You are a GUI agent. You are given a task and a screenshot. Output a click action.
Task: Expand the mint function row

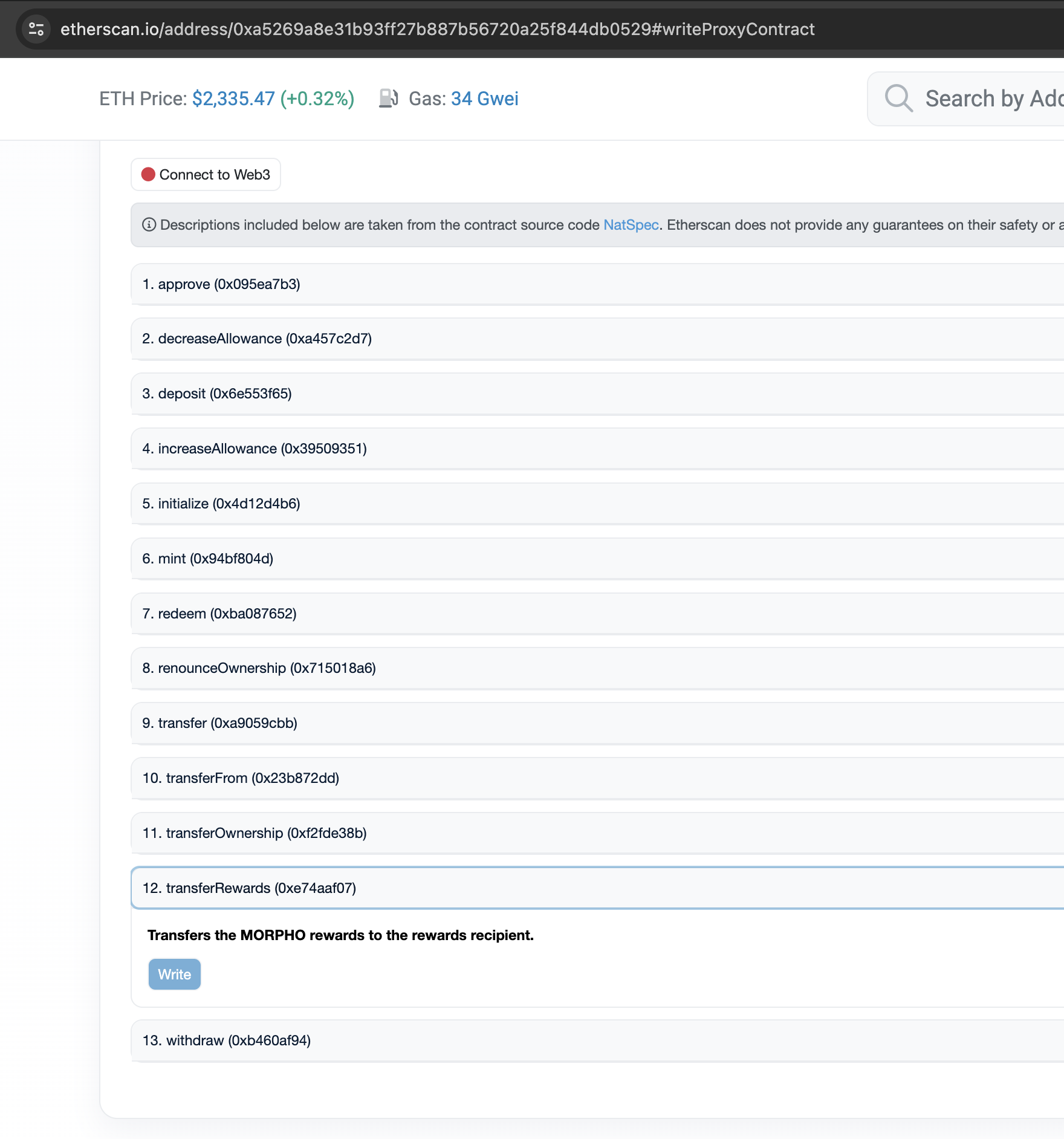[208, 559]
